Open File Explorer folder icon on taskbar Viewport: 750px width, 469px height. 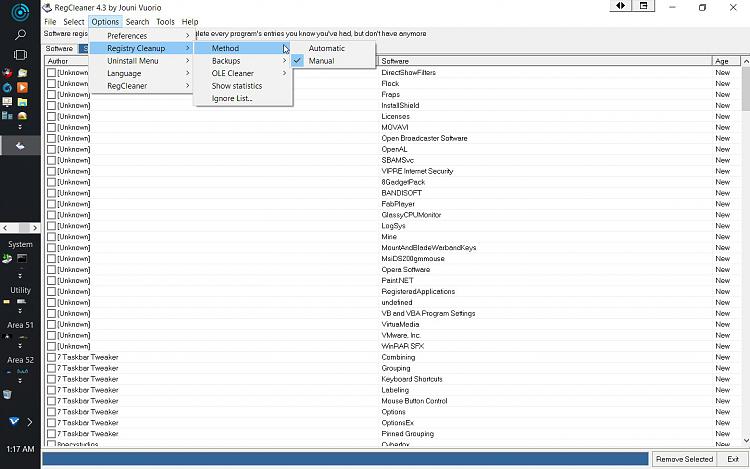point(22,102)
